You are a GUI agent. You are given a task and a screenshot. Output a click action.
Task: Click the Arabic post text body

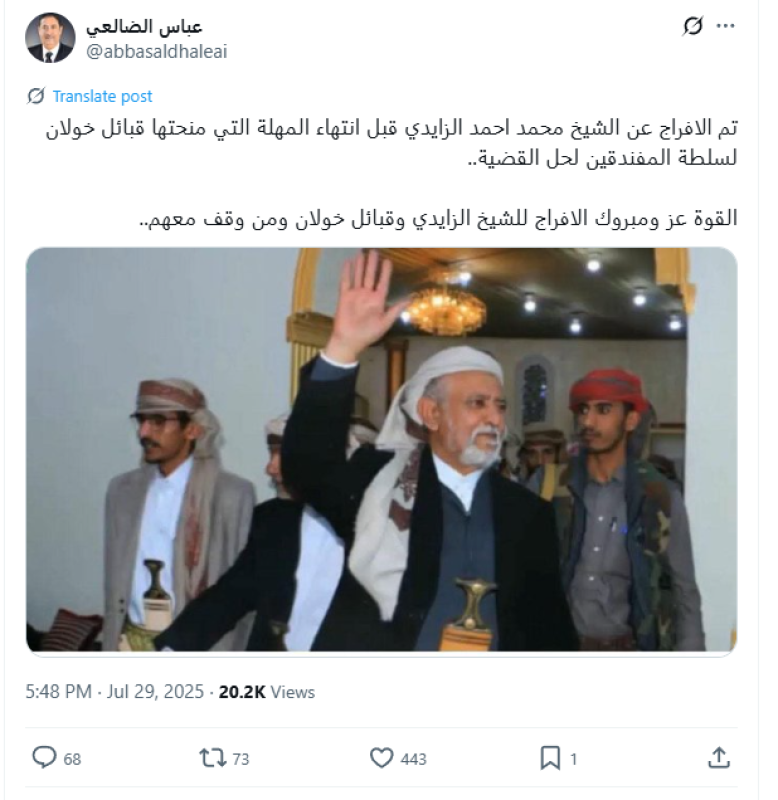[391, 173]
